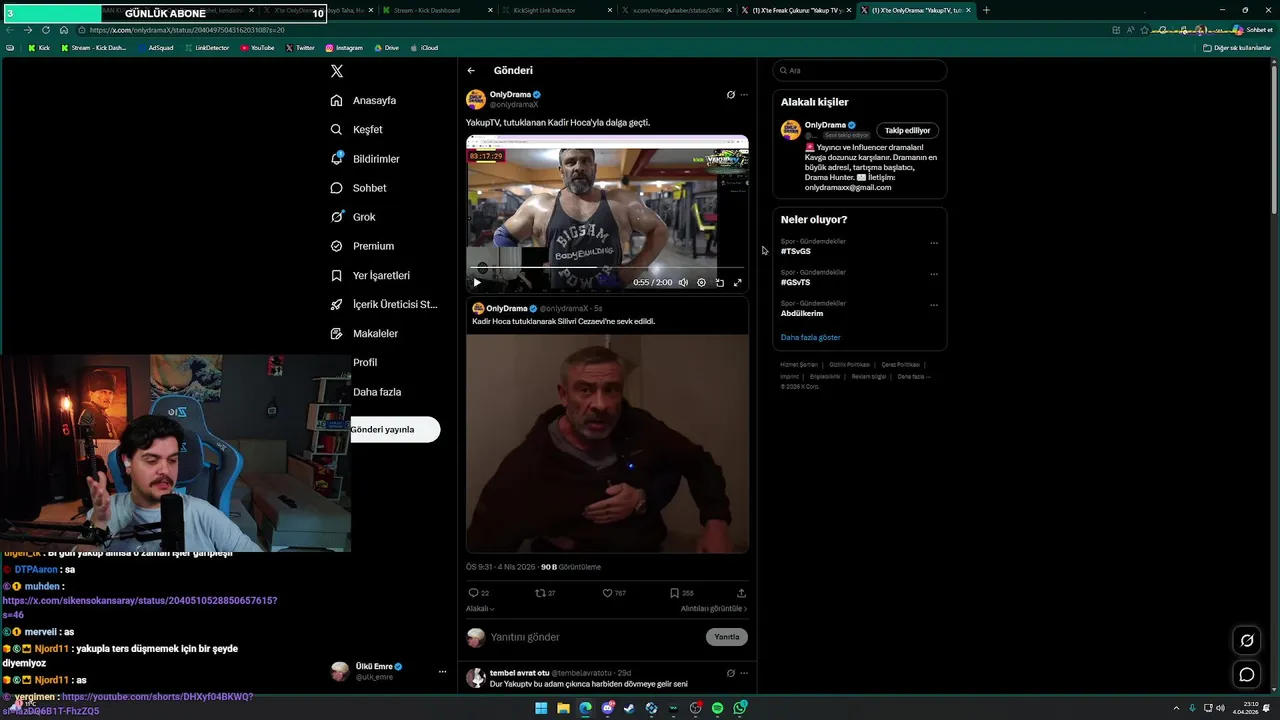Open Alakalı sort dropdown
The image size is (1280, 720).
[x=480, y=608]
